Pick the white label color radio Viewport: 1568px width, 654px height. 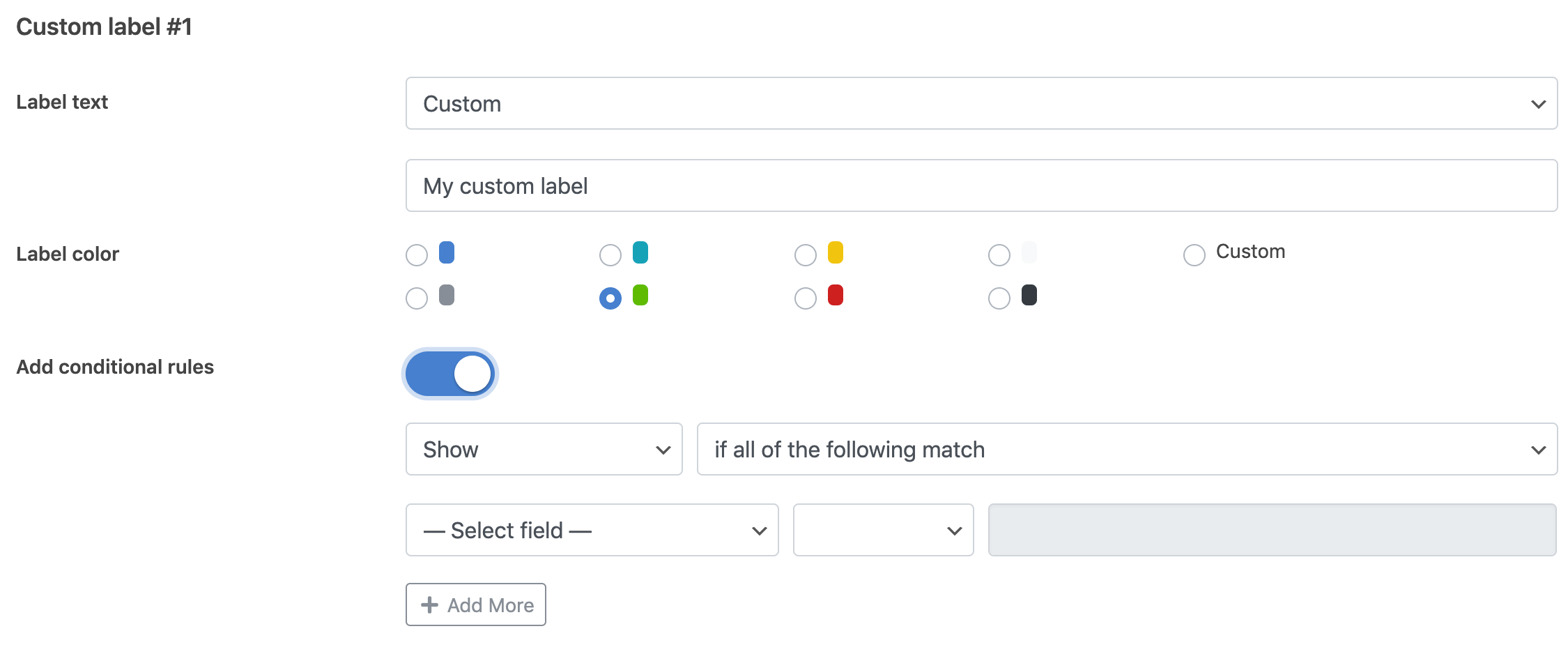tap(999, 255)
